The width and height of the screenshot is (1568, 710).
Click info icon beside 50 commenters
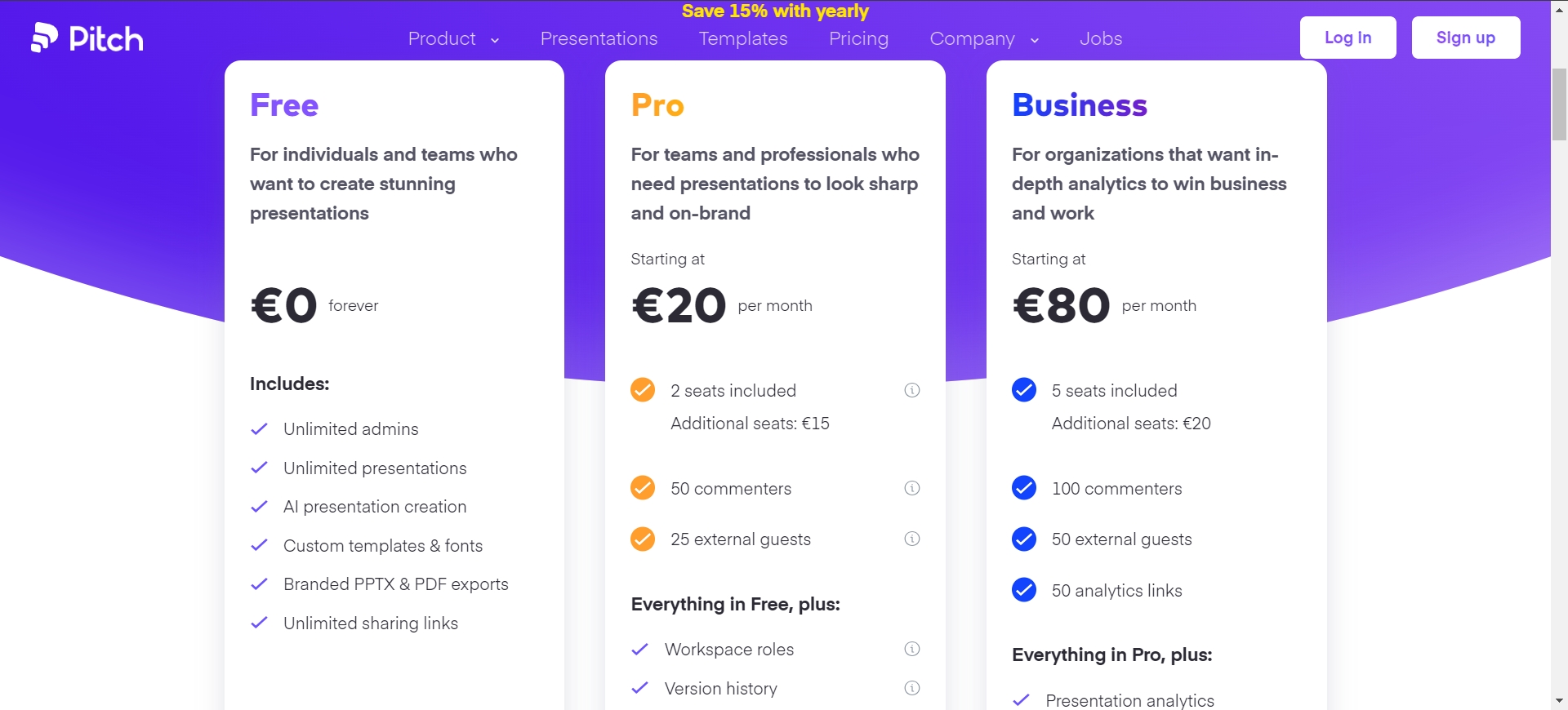(912, 488)
